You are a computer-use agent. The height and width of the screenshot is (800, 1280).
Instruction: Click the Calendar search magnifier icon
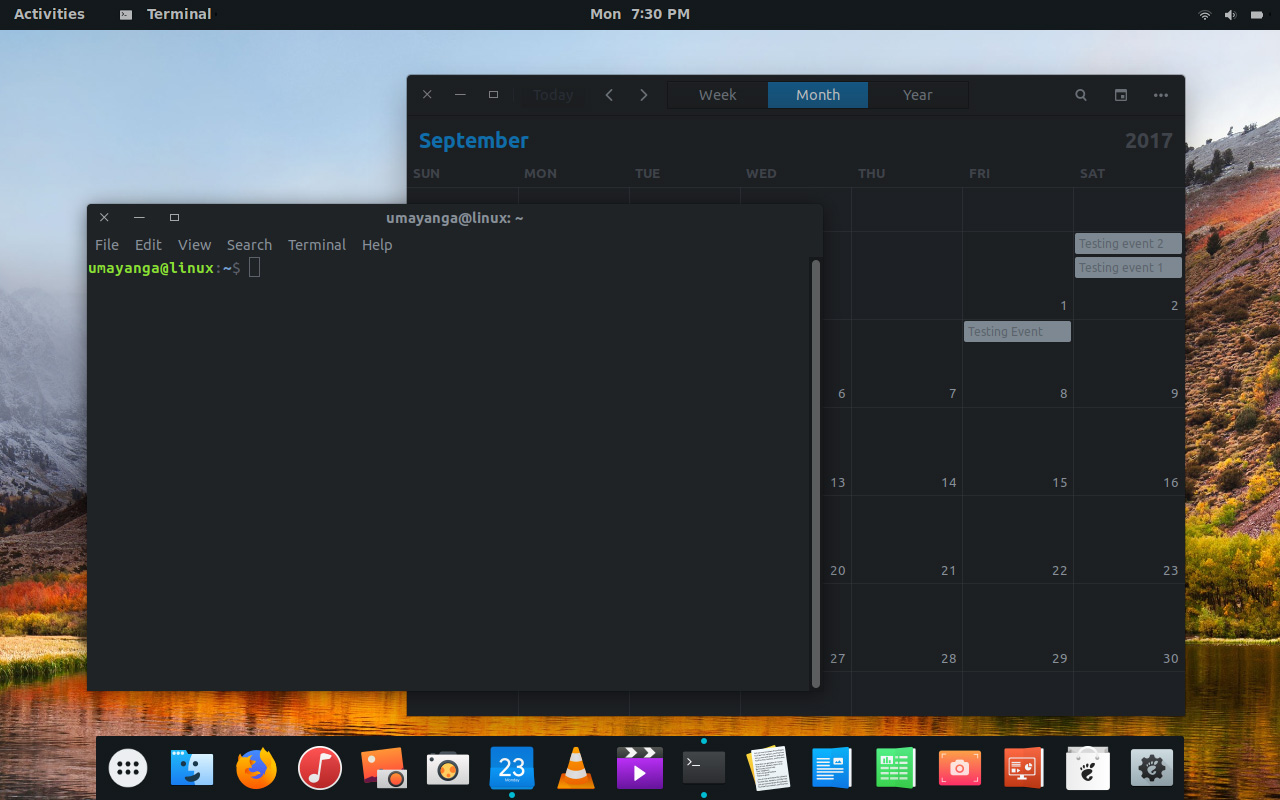(1081, 95)
